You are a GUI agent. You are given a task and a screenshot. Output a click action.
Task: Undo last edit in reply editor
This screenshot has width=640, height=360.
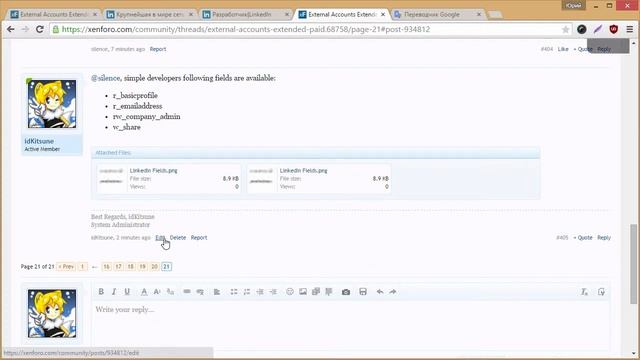(380, 291)
